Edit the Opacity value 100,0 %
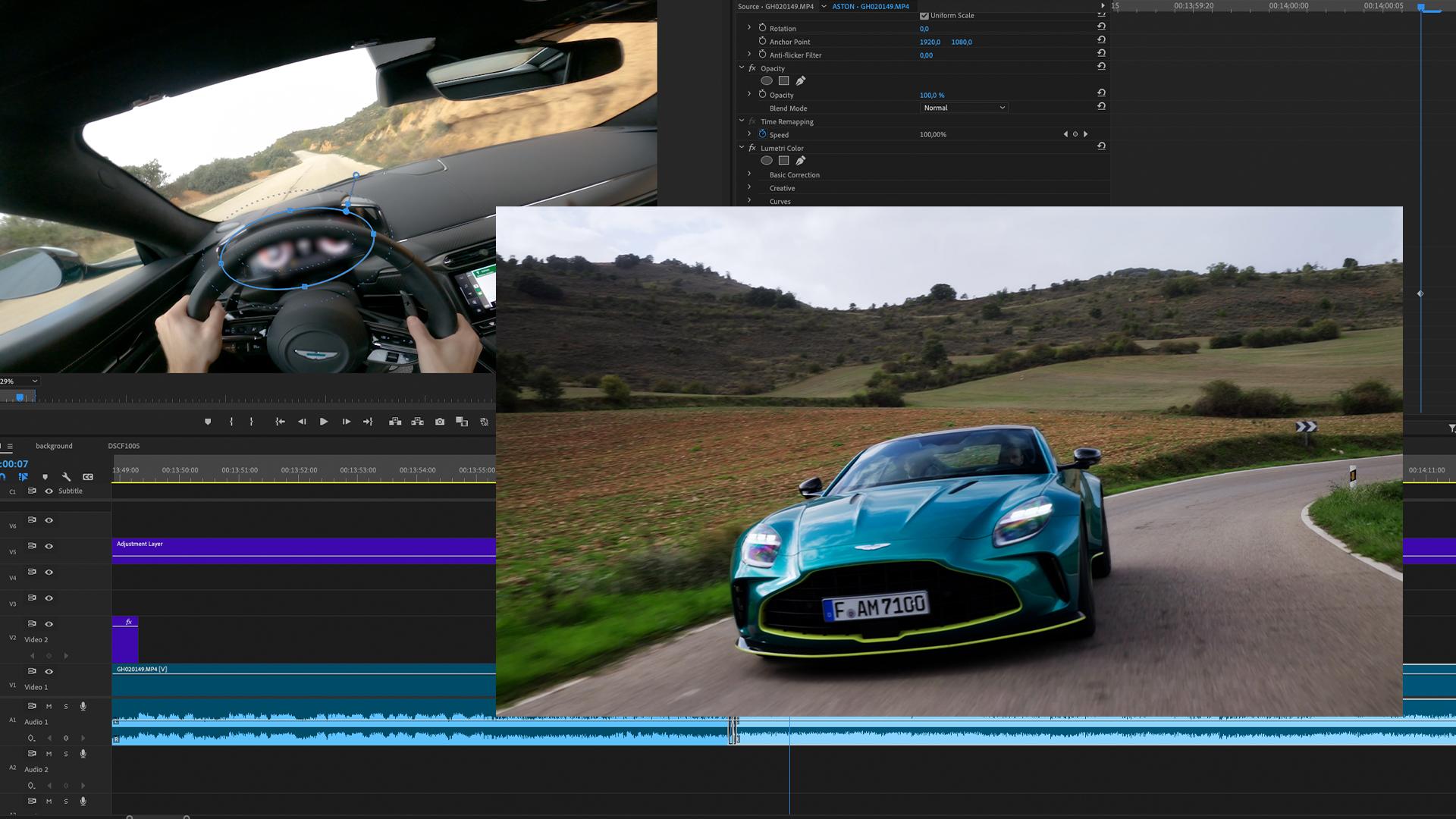 [x=932, y=96]
